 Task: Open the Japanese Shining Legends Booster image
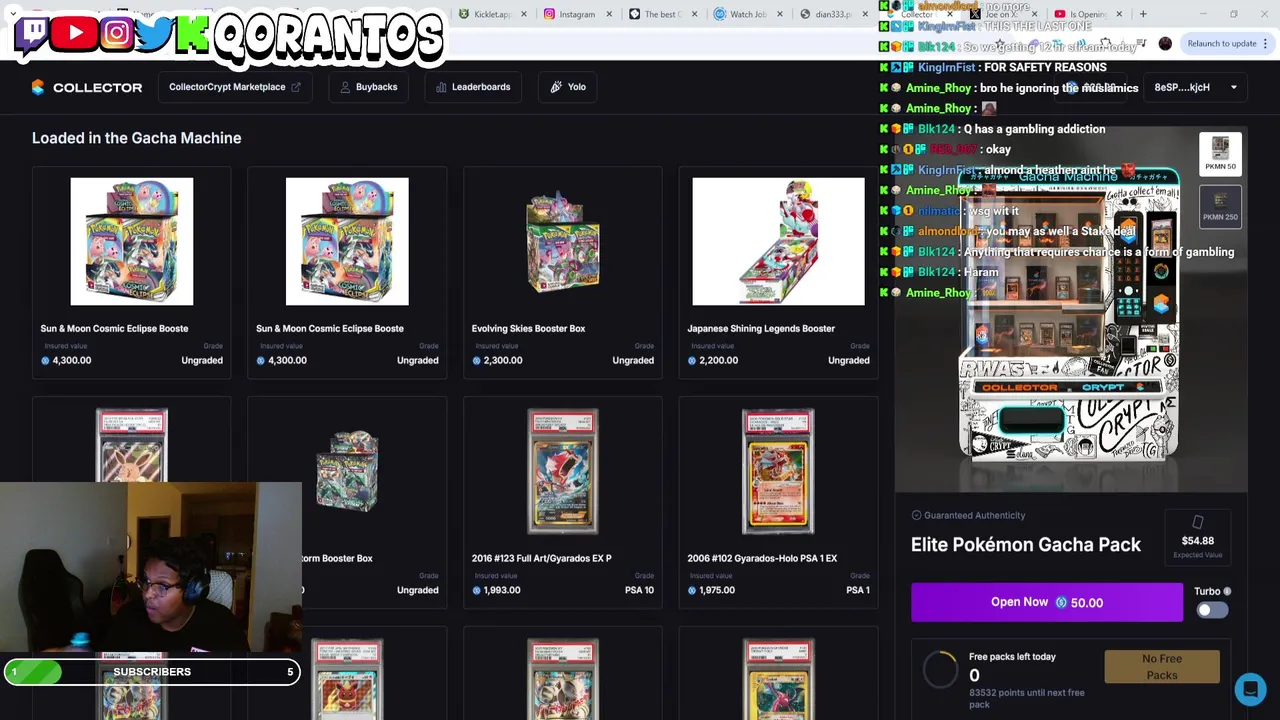[778, 242]
